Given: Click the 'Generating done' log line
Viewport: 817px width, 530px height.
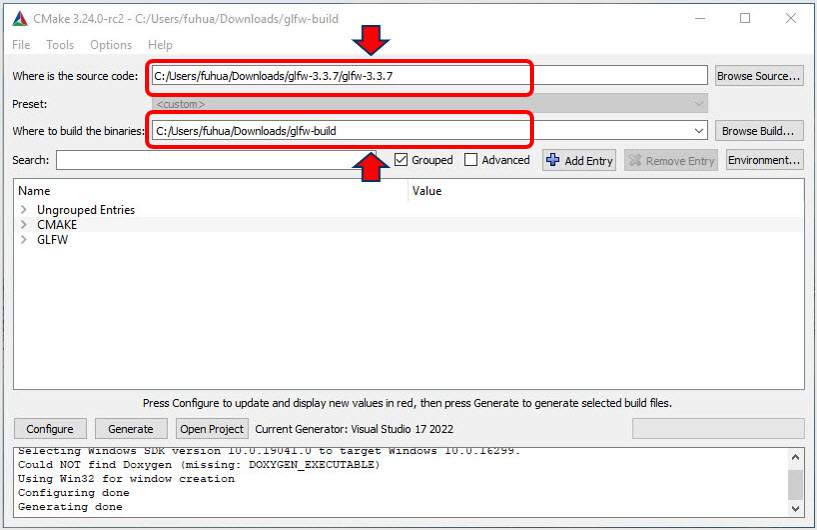Looking at the screenshot, I should pyautogui.click(x=70, y=507).
